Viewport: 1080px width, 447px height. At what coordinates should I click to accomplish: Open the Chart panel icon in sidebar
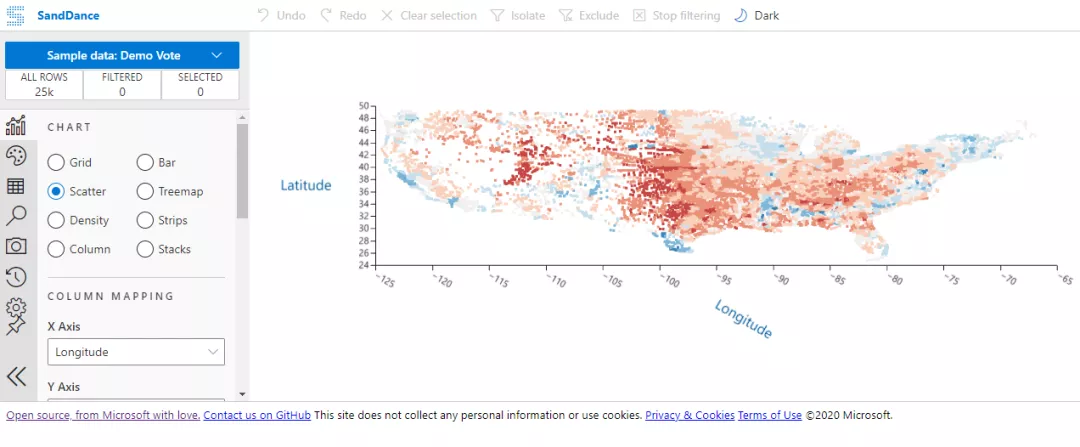(16, 125)
